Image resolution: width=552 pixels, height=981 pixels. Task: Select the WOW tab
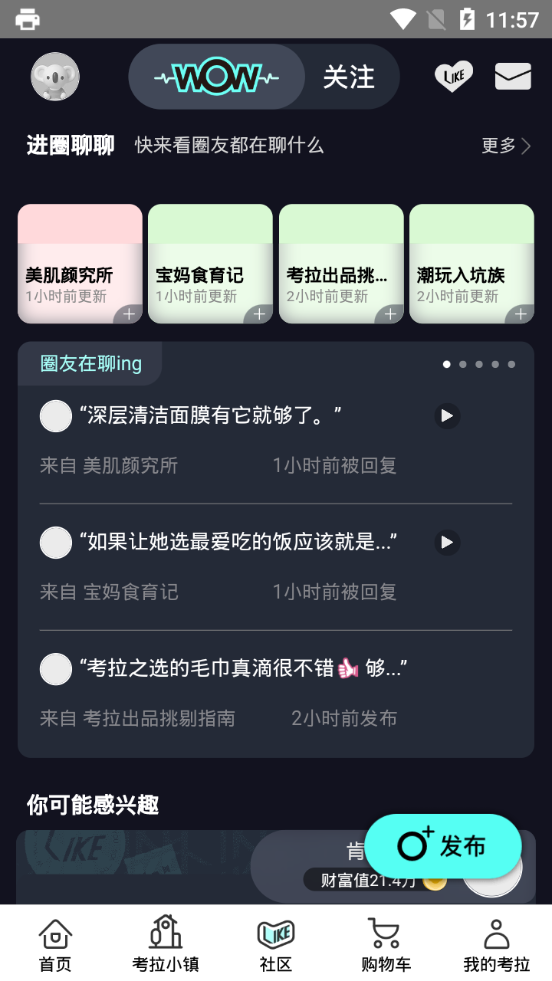(217, 77)
